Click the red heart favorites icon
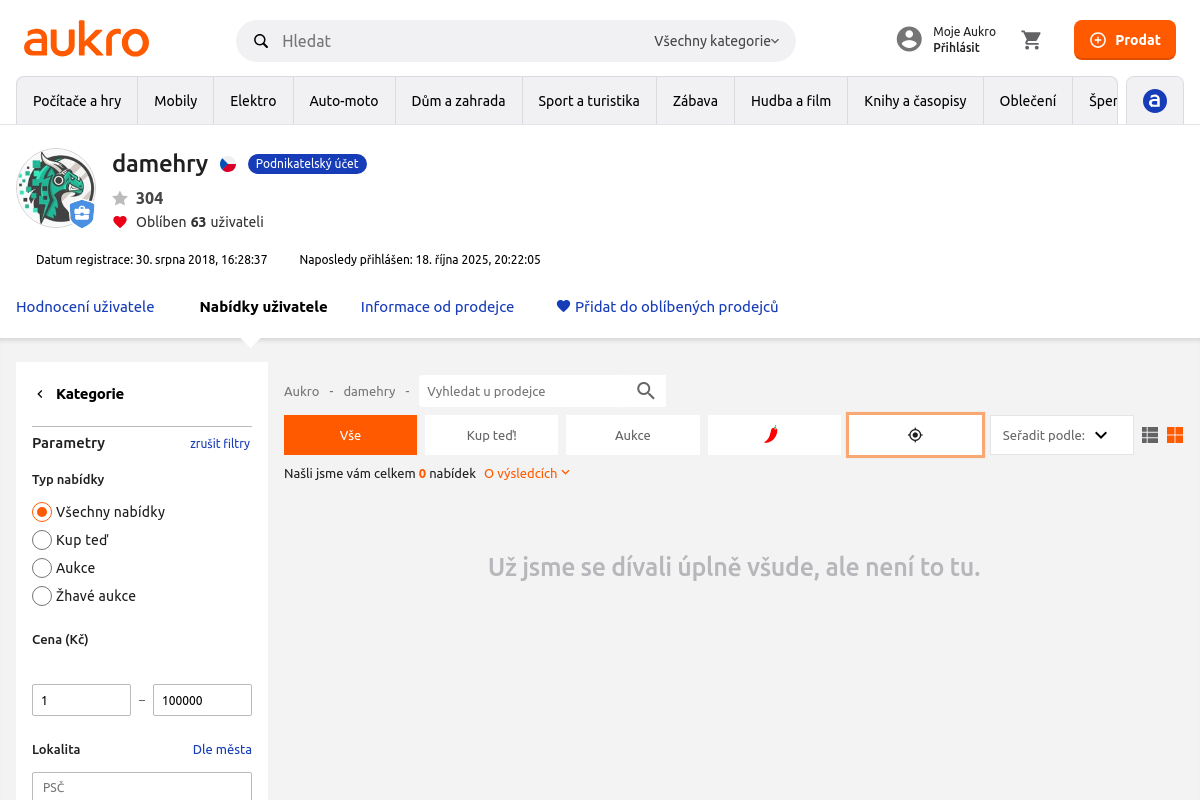 120,222
